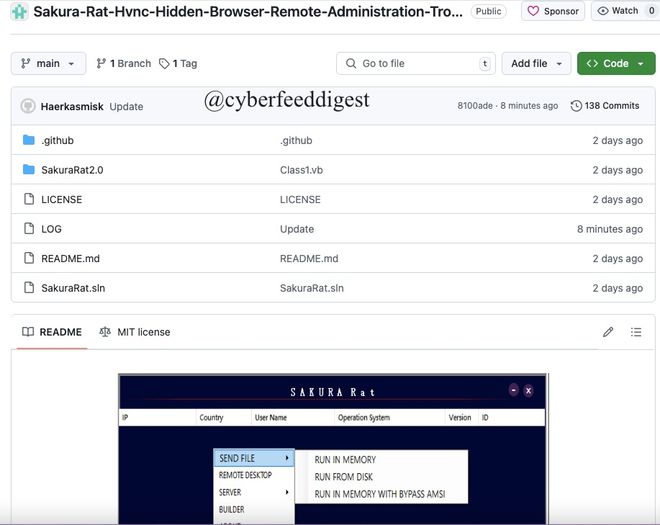The image size is (660, 525).
Task: Click the clock history icon beside commits
Action: click(576, 106)
